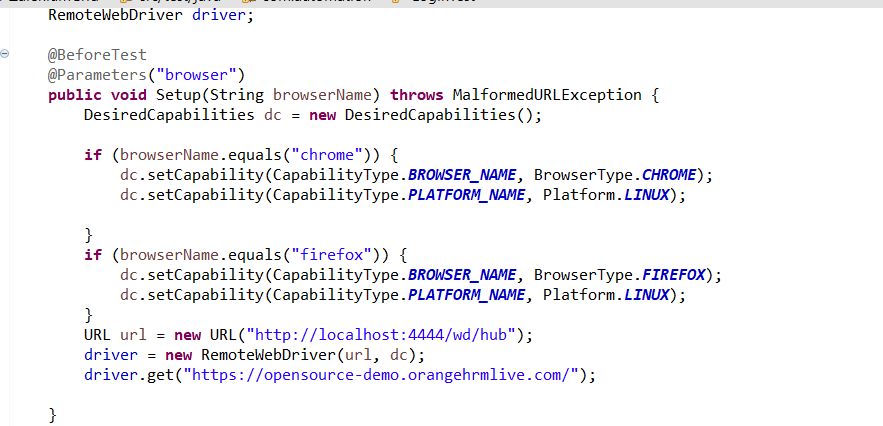Click the CHROME constant of BrowserType
Image resolution: width=883 pixels, height=426 pixels.
pyautogui.click(x=669, y=175)
